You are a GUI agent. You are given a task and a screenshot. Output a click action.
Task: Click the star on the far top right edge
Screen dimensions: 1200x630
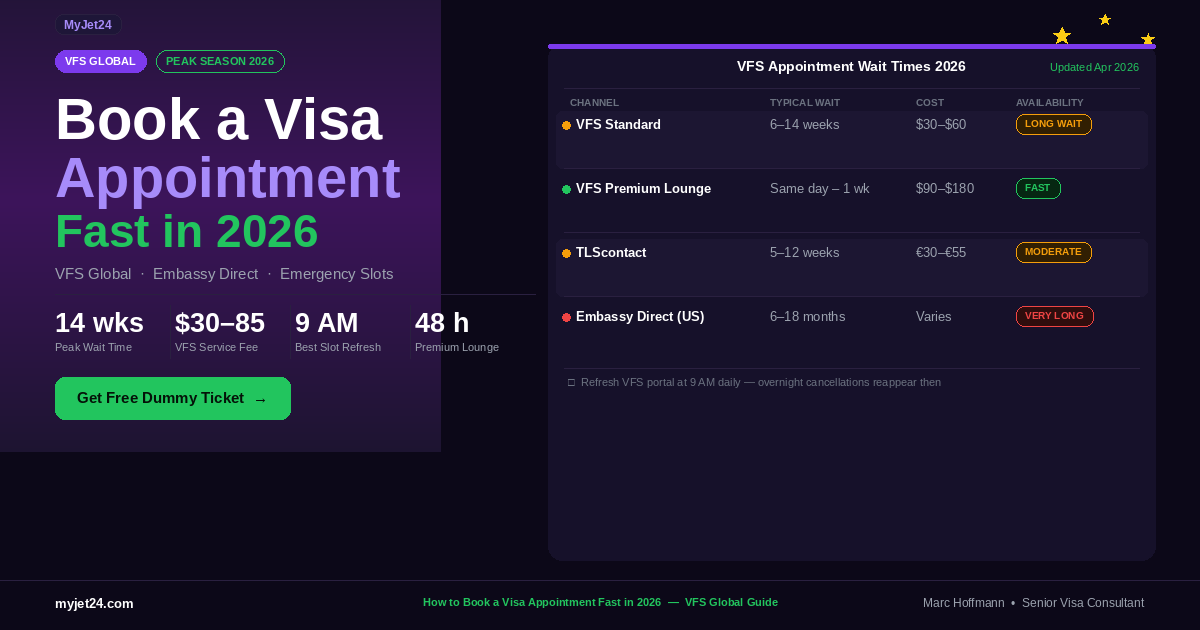[x=1148, y=38]
